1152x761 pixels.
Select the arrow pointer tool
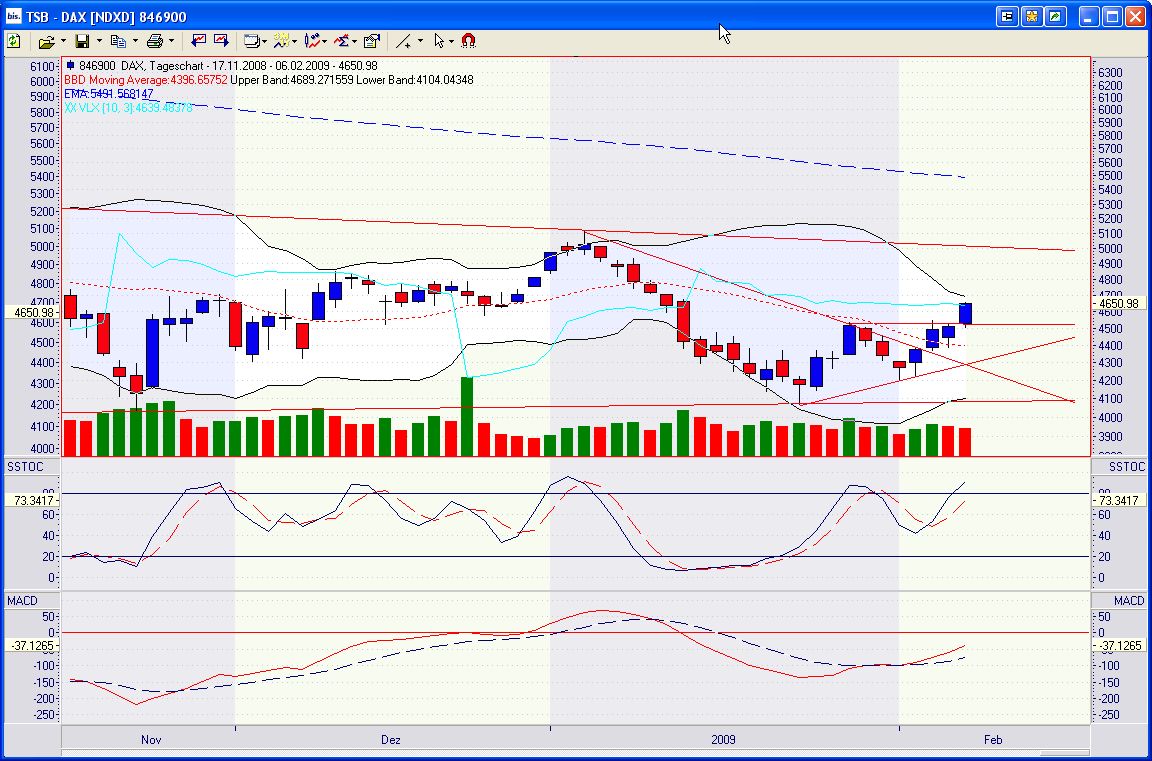coord(439,41)
